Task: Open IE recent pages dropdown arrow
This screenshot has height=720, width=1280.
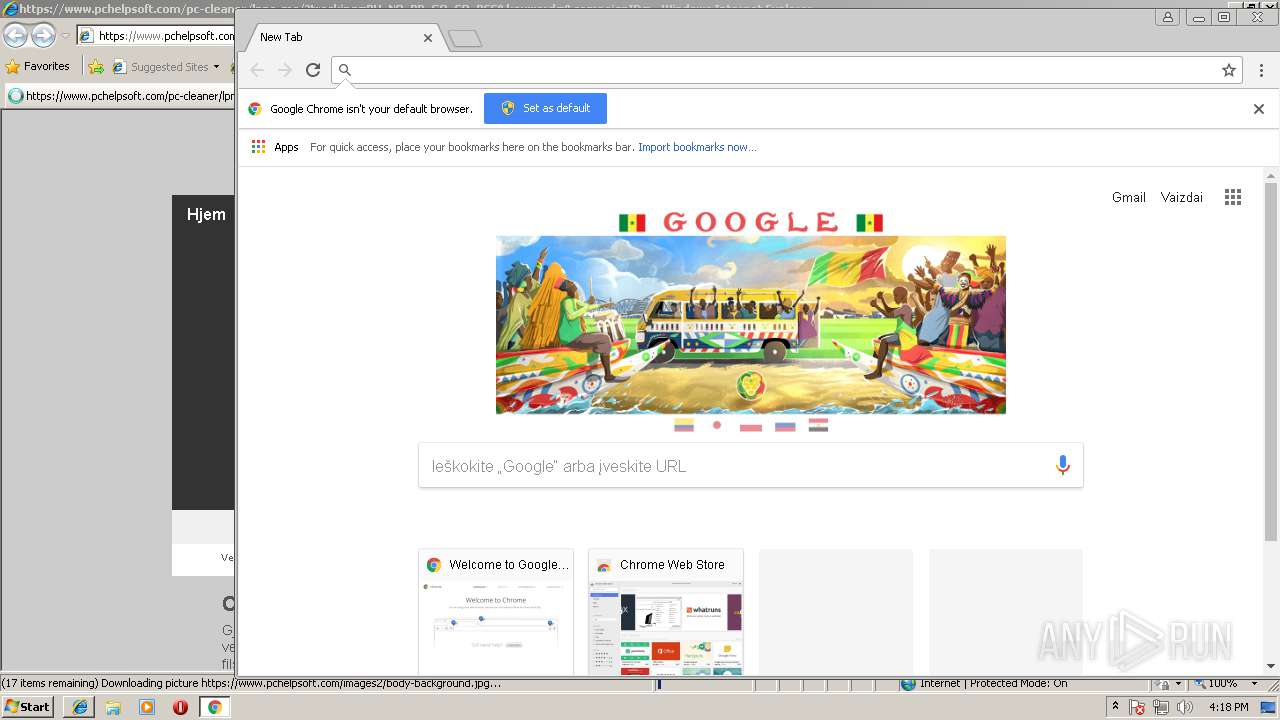Action: (65, 36)
